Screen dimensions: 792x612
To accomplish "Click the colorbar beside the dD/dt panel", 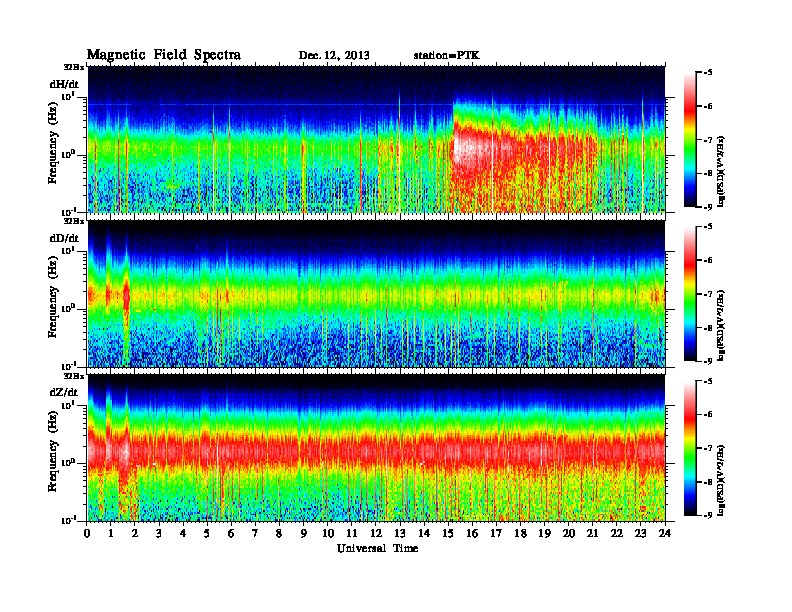I will [690, 293].
